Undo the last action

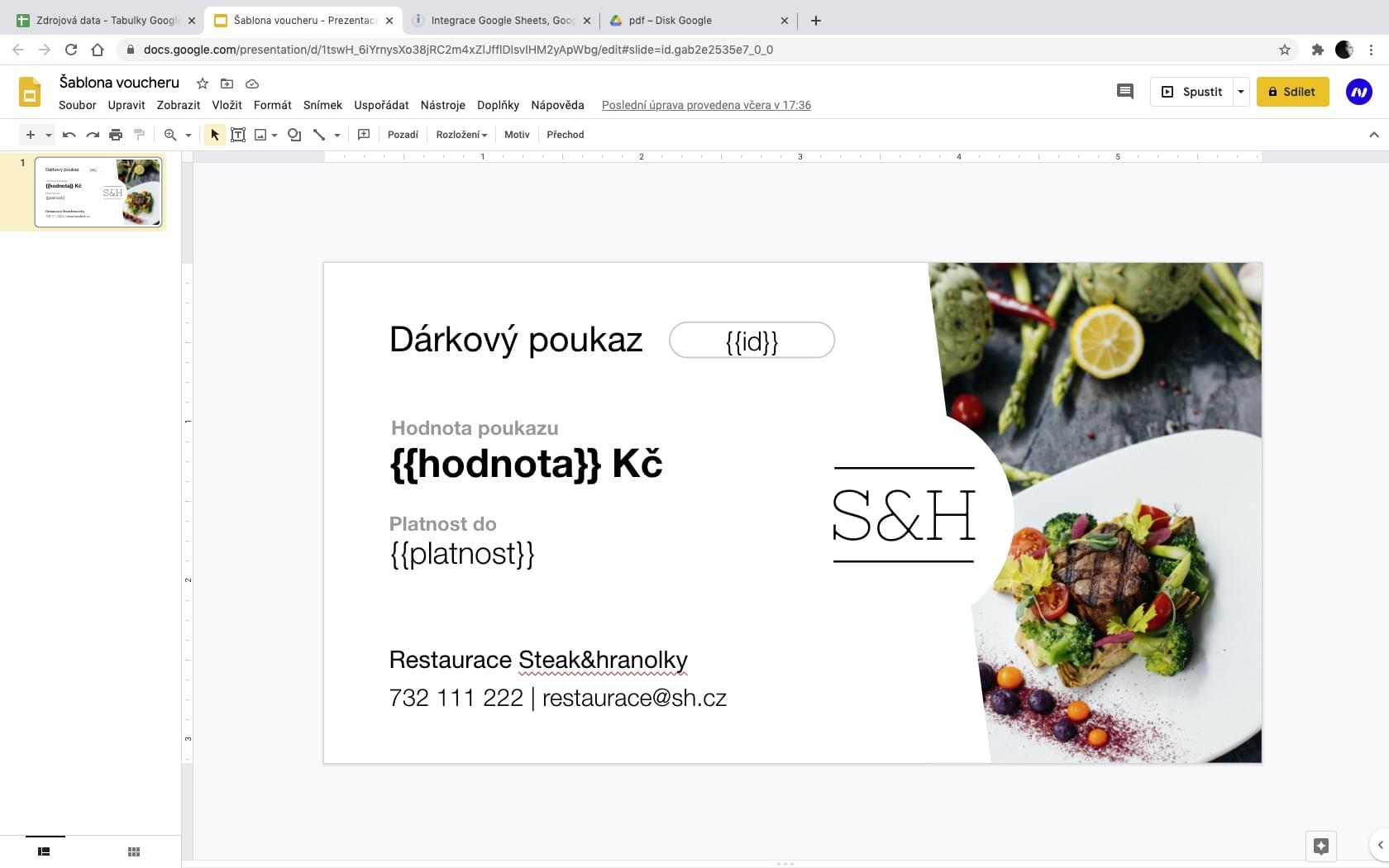69,135
